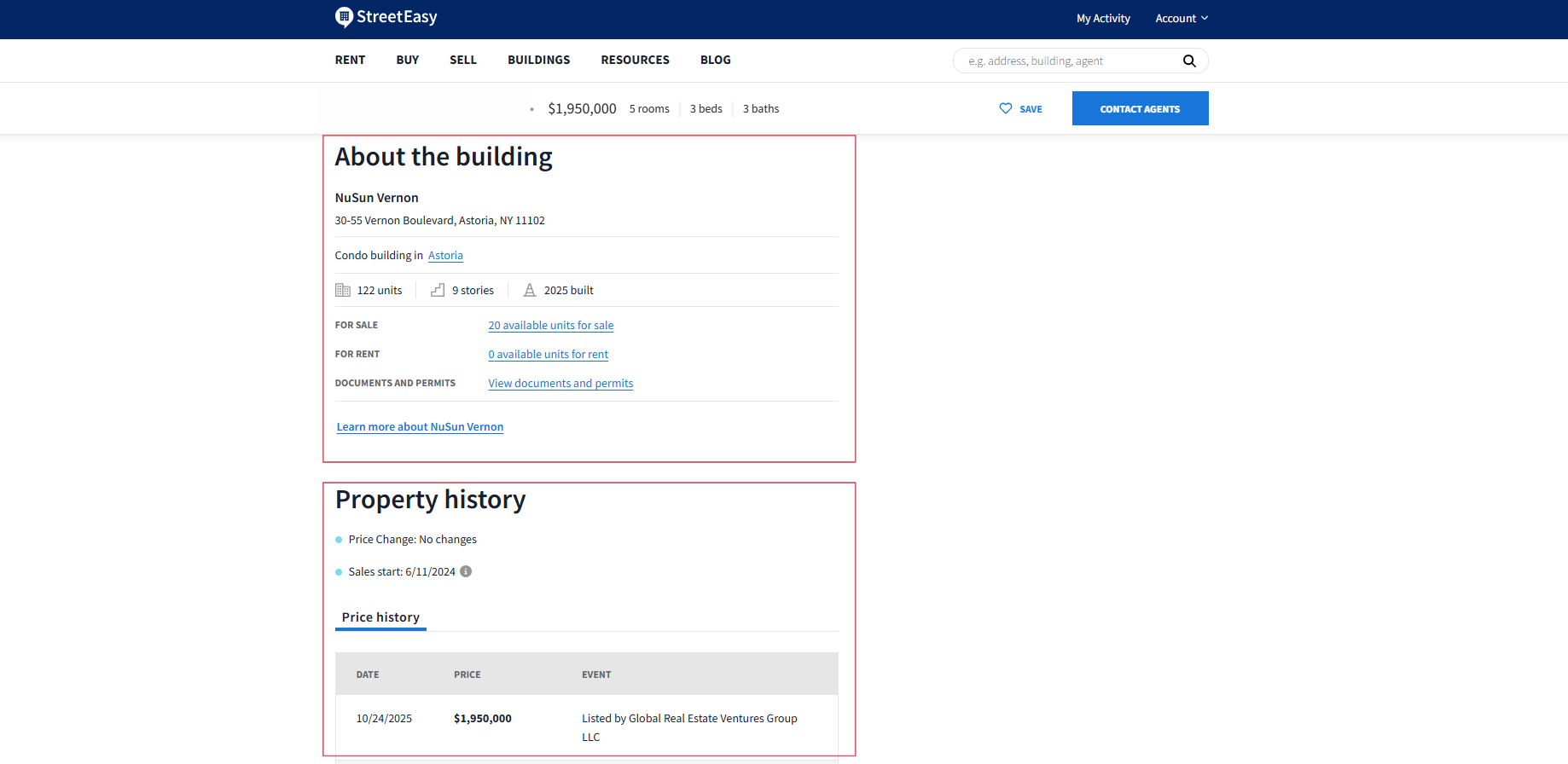Open the Astoria neighborhood link
1568x764 pixels.
pyautogui.click(x=445, y=255)
